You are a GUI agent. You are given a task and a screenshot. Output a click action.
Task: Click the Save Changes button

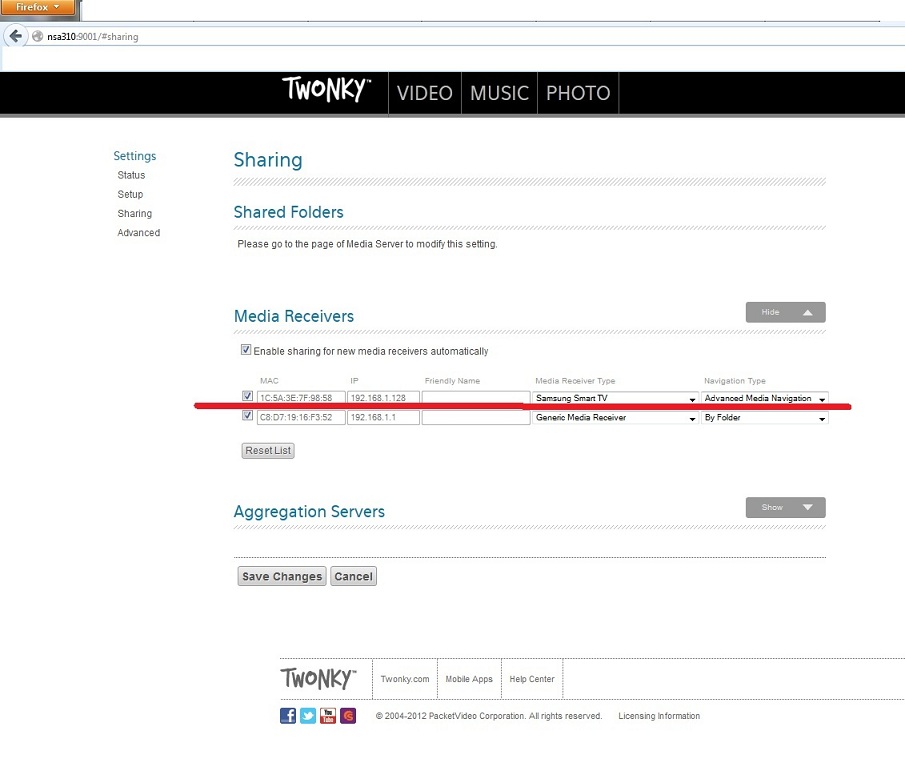click(282, 577)
